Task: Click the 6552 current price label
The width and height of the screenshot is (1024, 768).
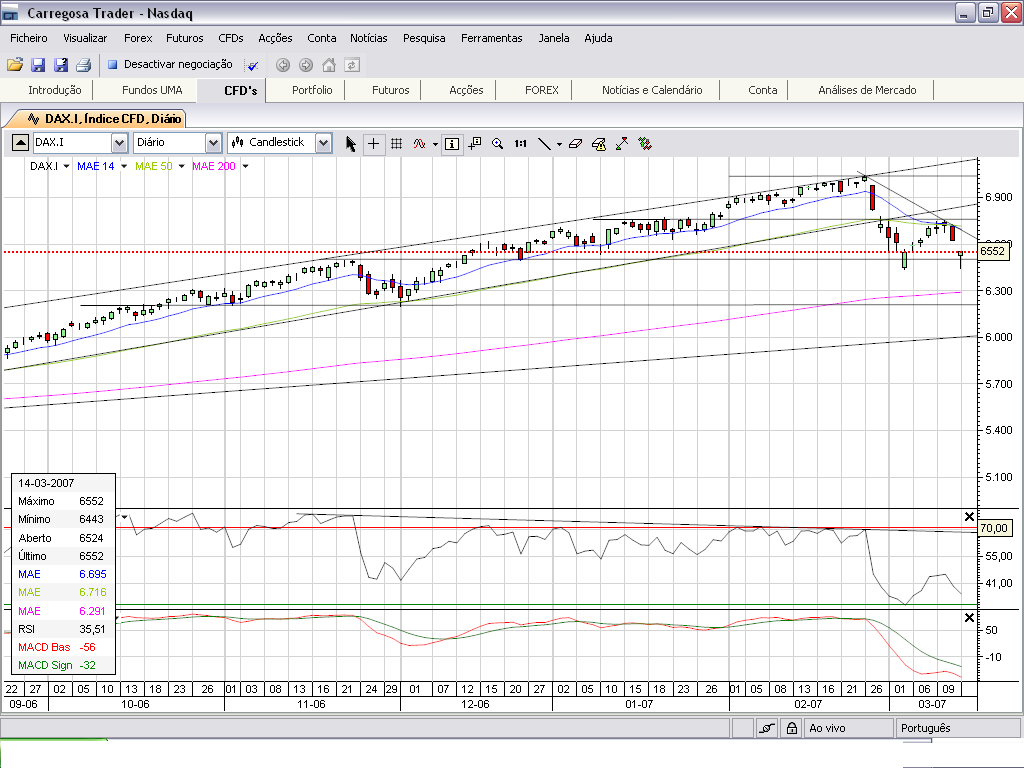Action: pyautogui.click(x=992, y=251)
